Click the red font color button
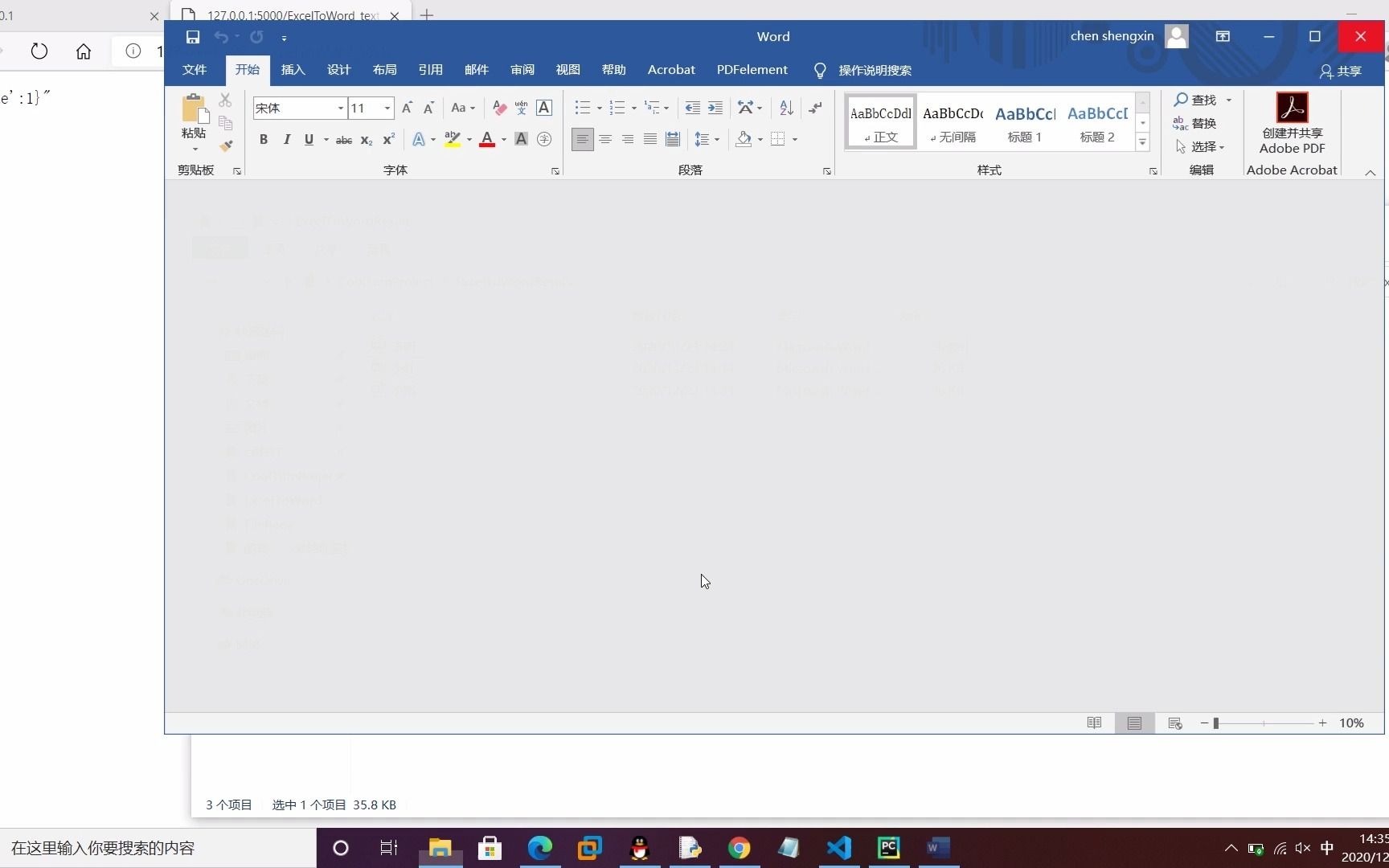 pos(487,140)
